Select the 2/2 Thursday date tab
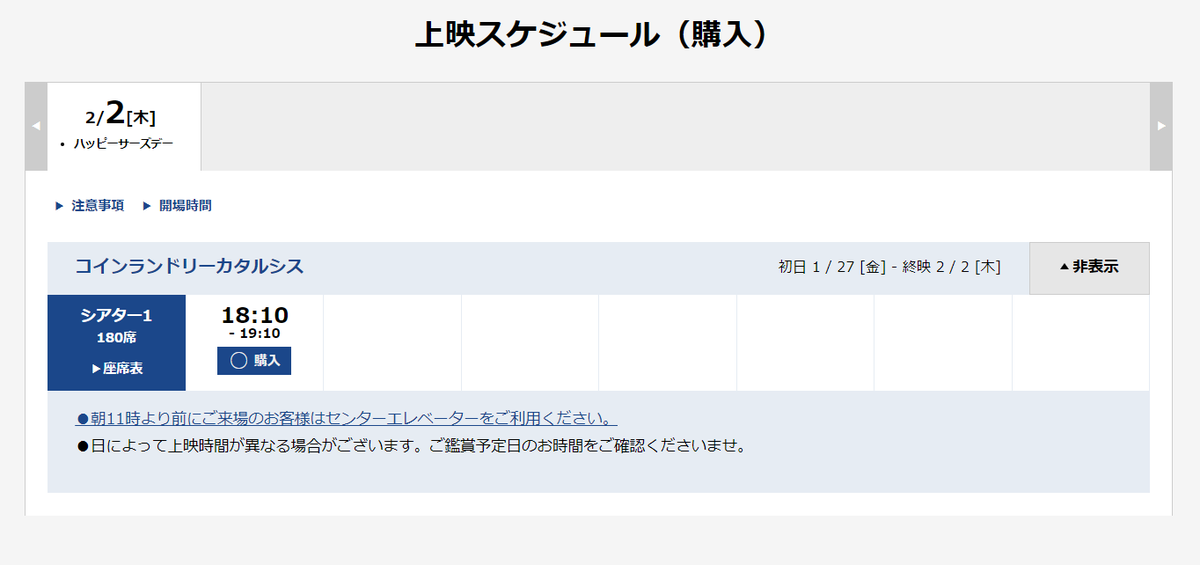Screen dimensions: 1200x565 click(x=124, y=126)
